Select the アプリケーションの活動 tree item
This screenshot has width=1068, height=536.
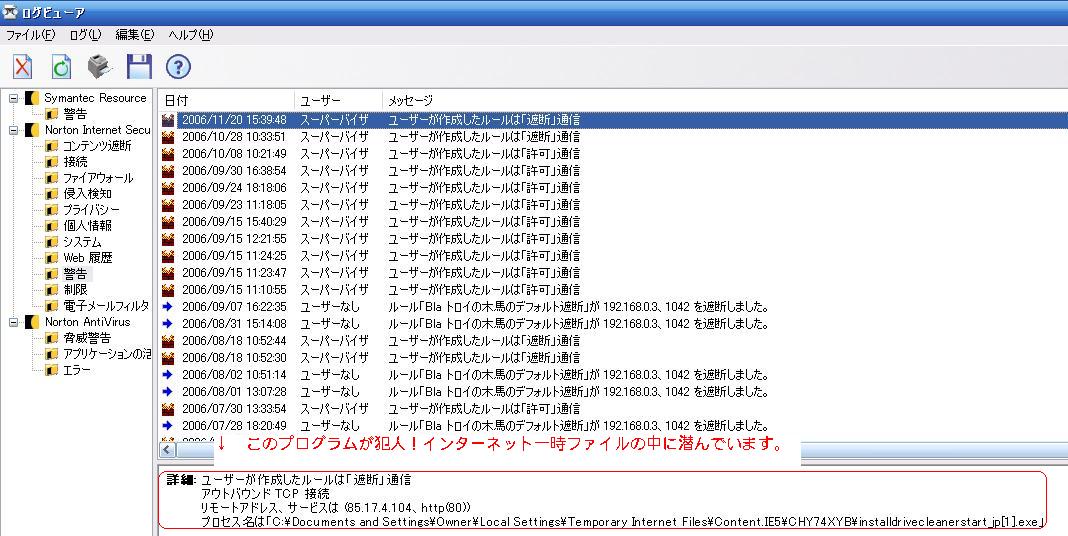106,353
